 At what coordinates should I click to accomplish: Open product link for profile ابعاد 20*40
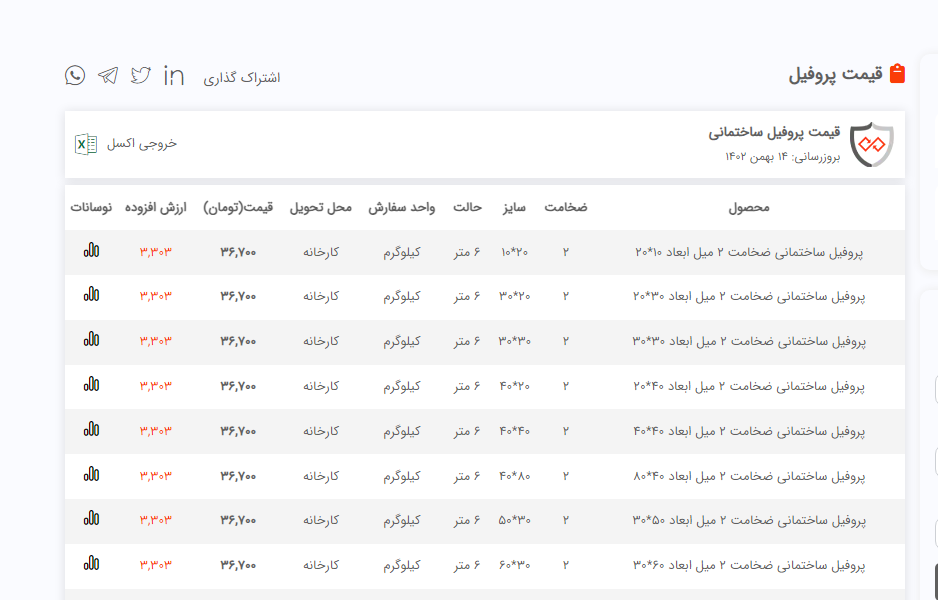coord(749,386)
